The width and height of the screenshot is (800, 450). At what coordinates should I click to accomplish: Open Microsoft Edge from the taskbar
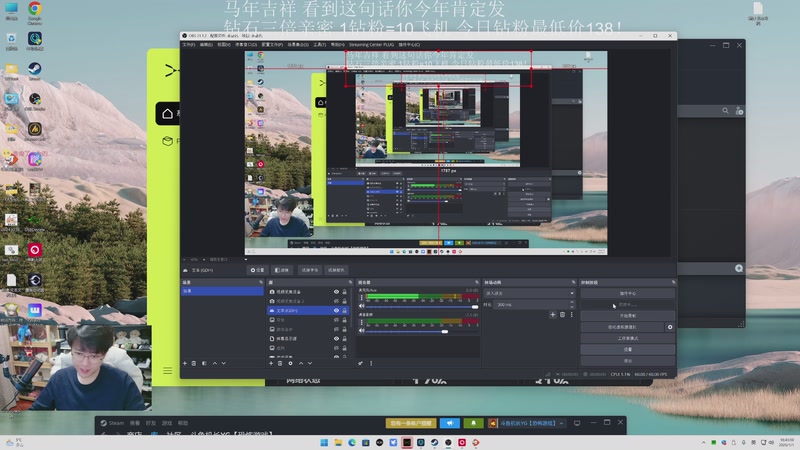click(352, 442)
